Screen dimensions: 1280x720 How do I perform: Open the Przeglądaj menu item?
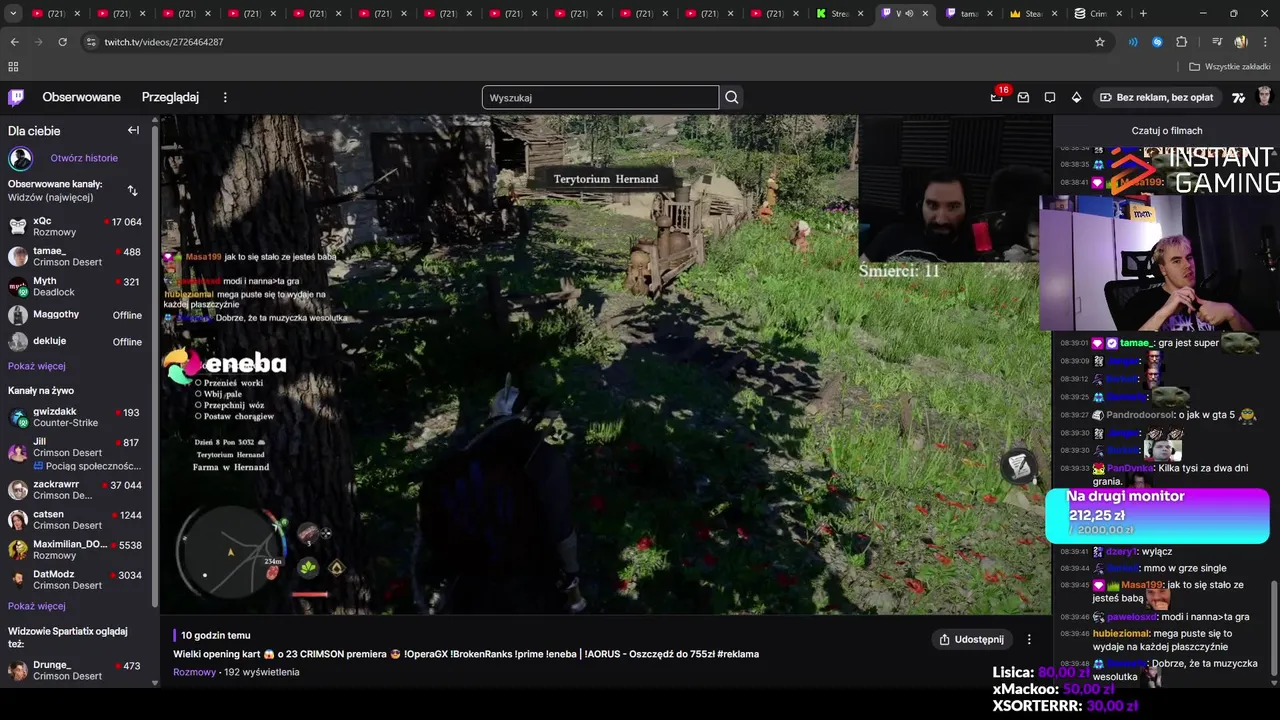pyautogui.click(x=170, y=97)
